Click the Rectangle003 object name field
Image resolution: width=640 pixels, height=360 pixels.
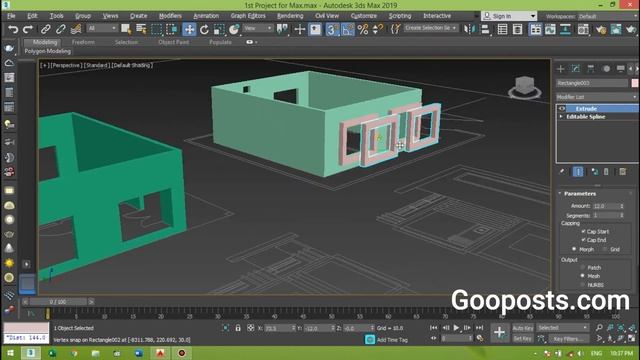click(592, 83)
